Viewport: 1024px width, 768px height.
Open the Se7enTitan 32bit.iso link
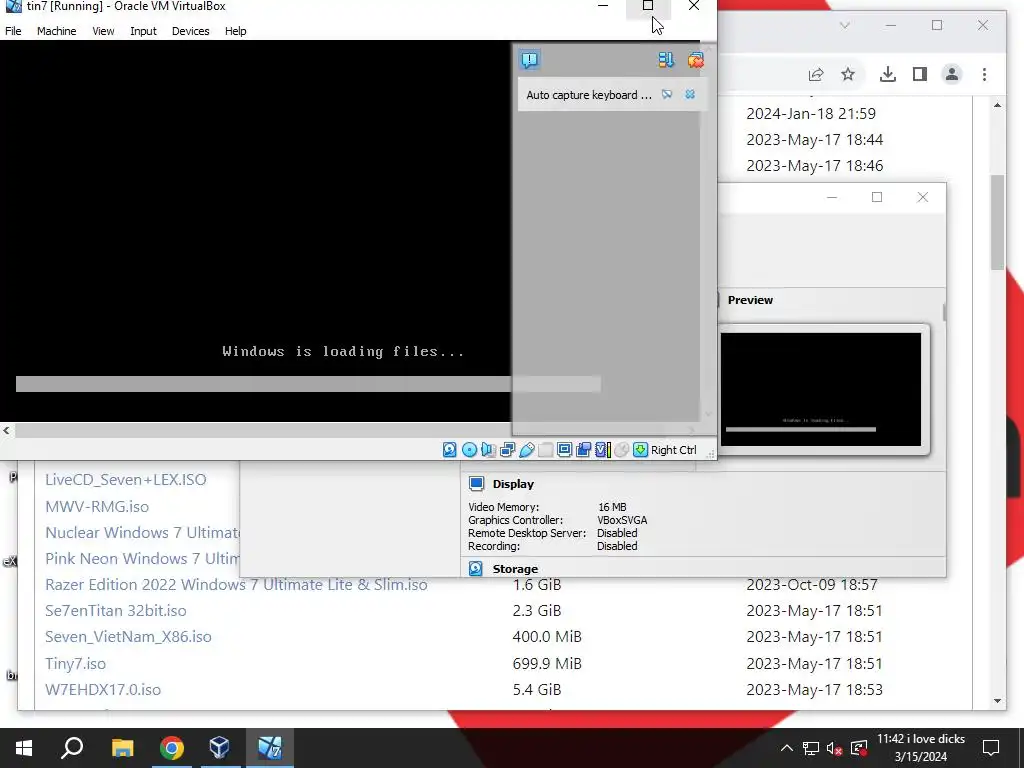[116, 611]
